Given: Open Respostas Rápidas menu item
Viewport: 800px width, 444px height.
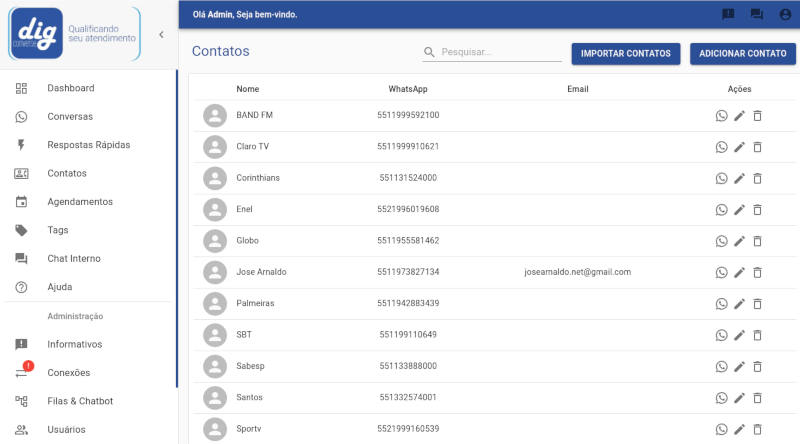Looking at the screenshot, I should pos(89,145).
